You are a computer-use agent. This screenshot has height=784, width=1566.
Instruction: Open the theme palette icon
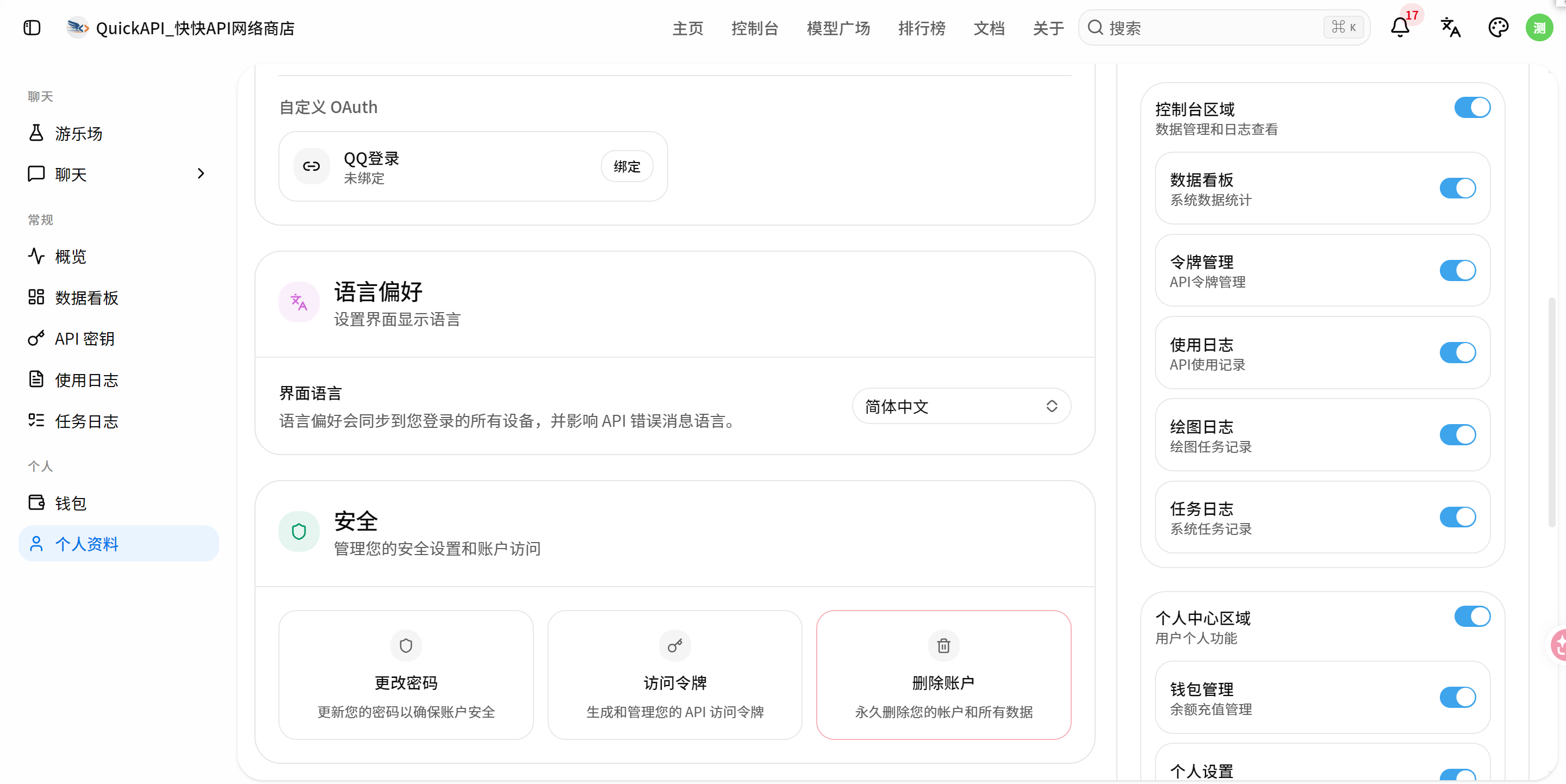(x=1498, y=28)
